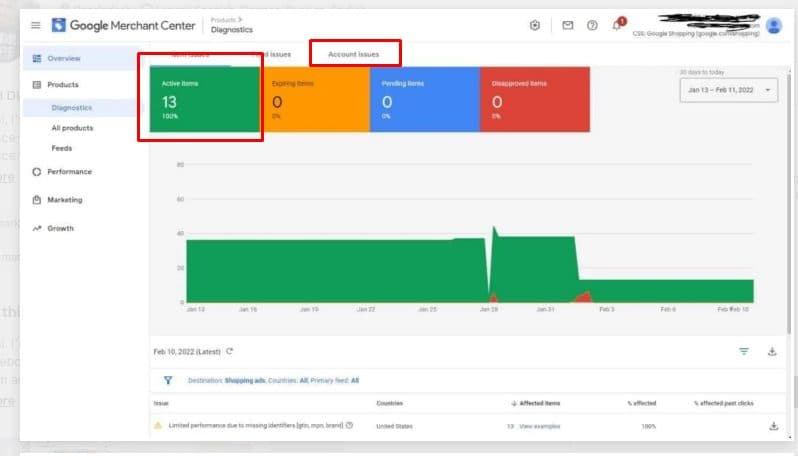Click the Issue column header
The image size is (798, 456).
161,404
